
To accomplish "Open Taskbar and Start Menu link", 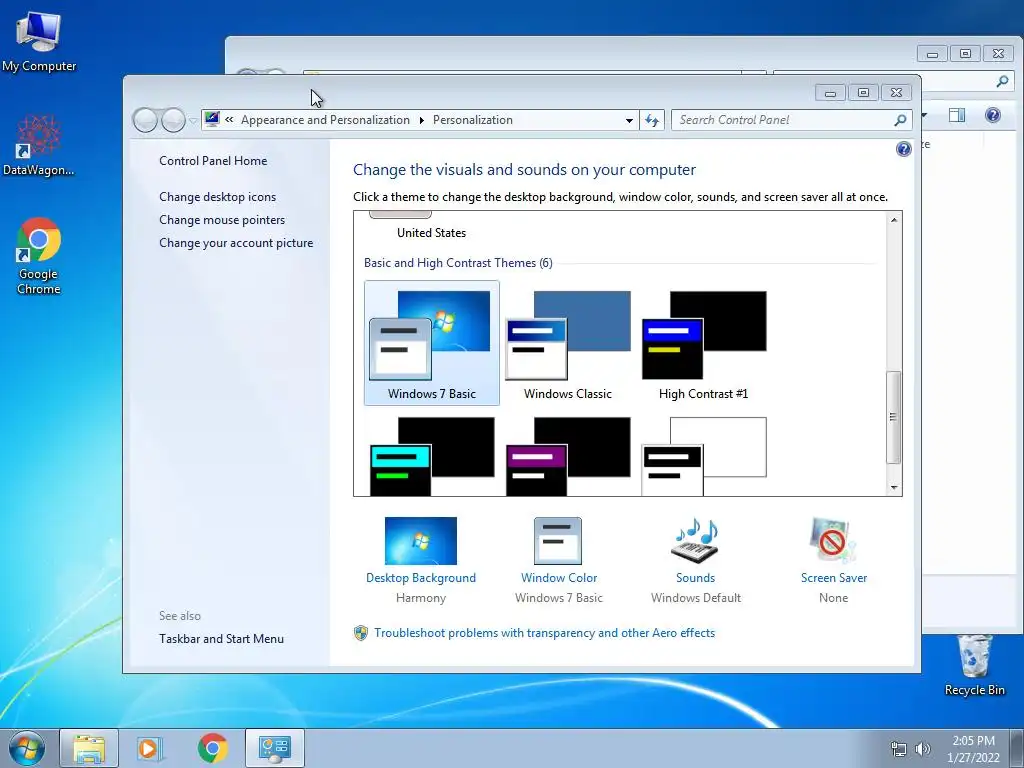I will pos(221,639).
